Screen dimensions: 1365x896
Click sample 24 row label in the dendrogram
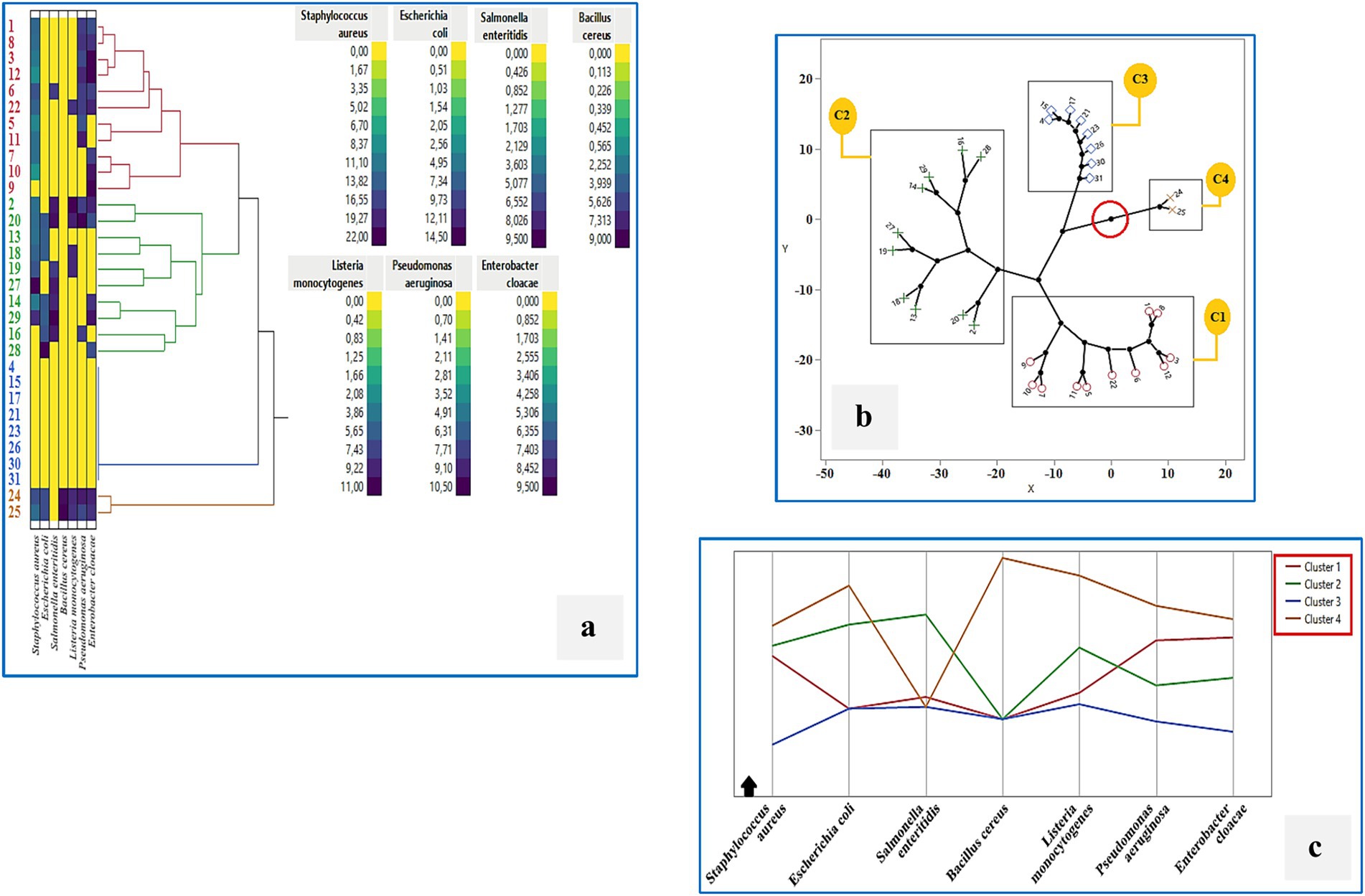point(14,496)
